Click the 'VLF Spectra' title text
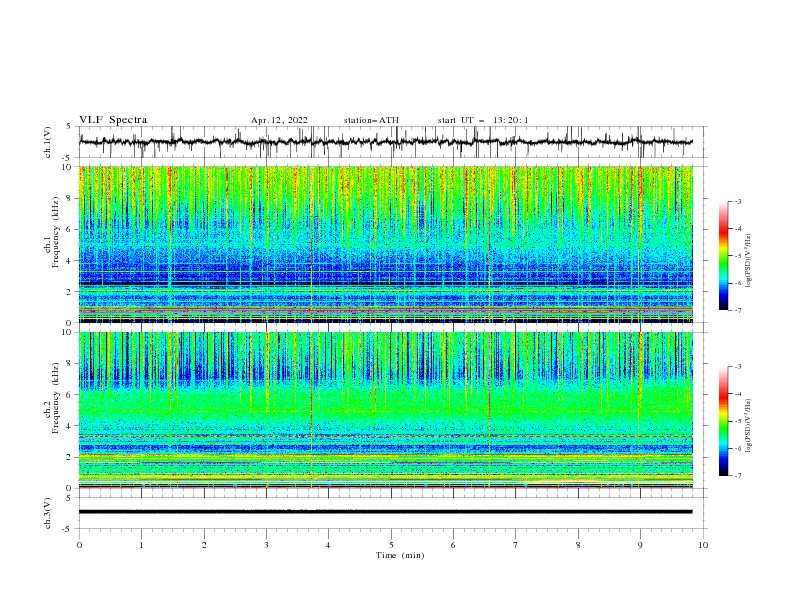Image resolution: width=792 pixels, height=612 pixels. pyautogui.click(x=113, y=120)
